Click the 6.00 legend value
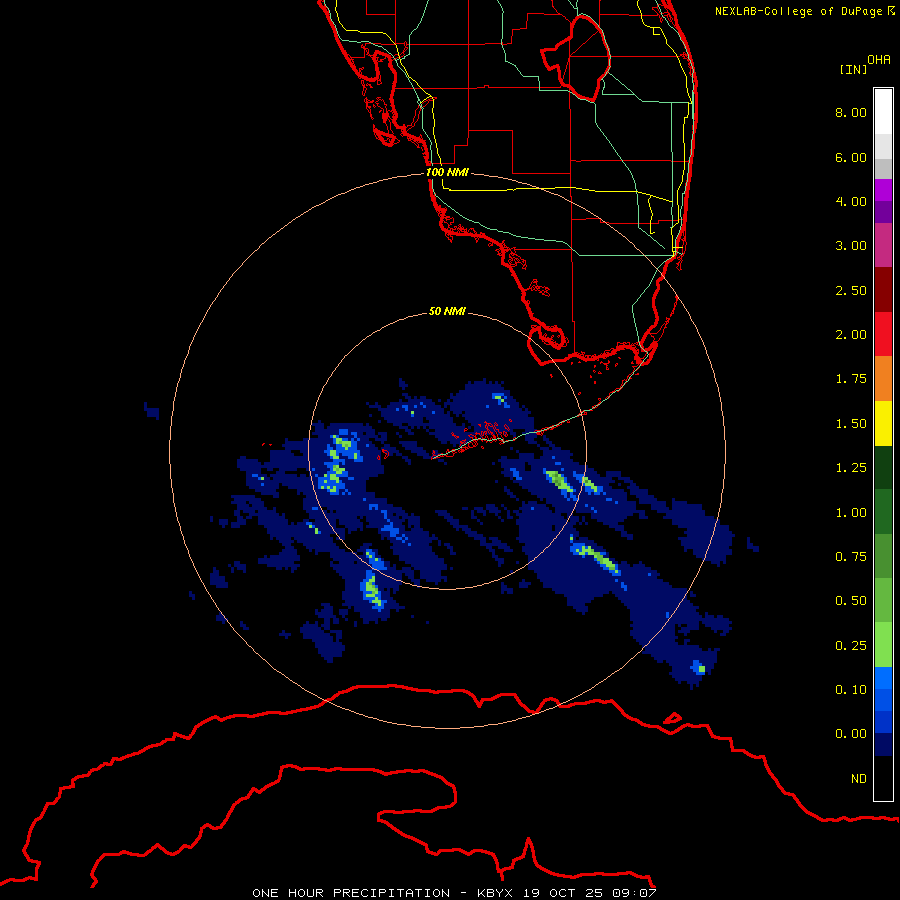Image resolution: width=900 pixels, height=900 pixels. 851,157
